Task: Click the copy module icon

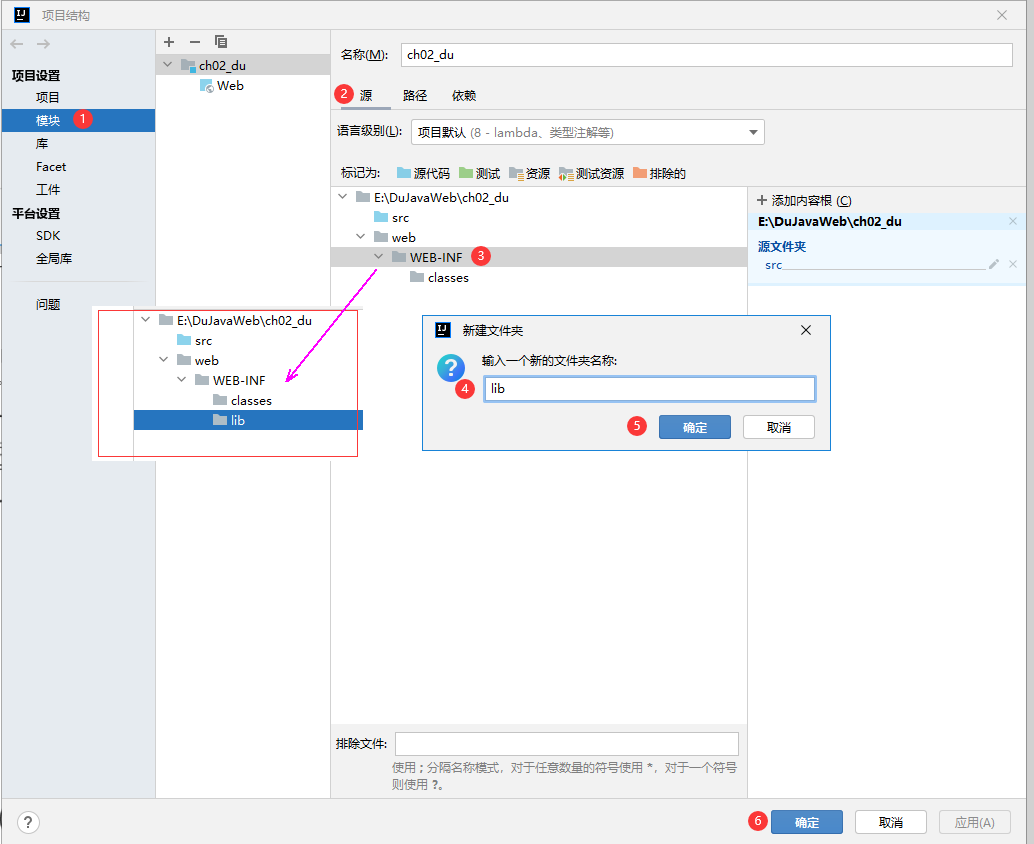Action: coord(221,42)
